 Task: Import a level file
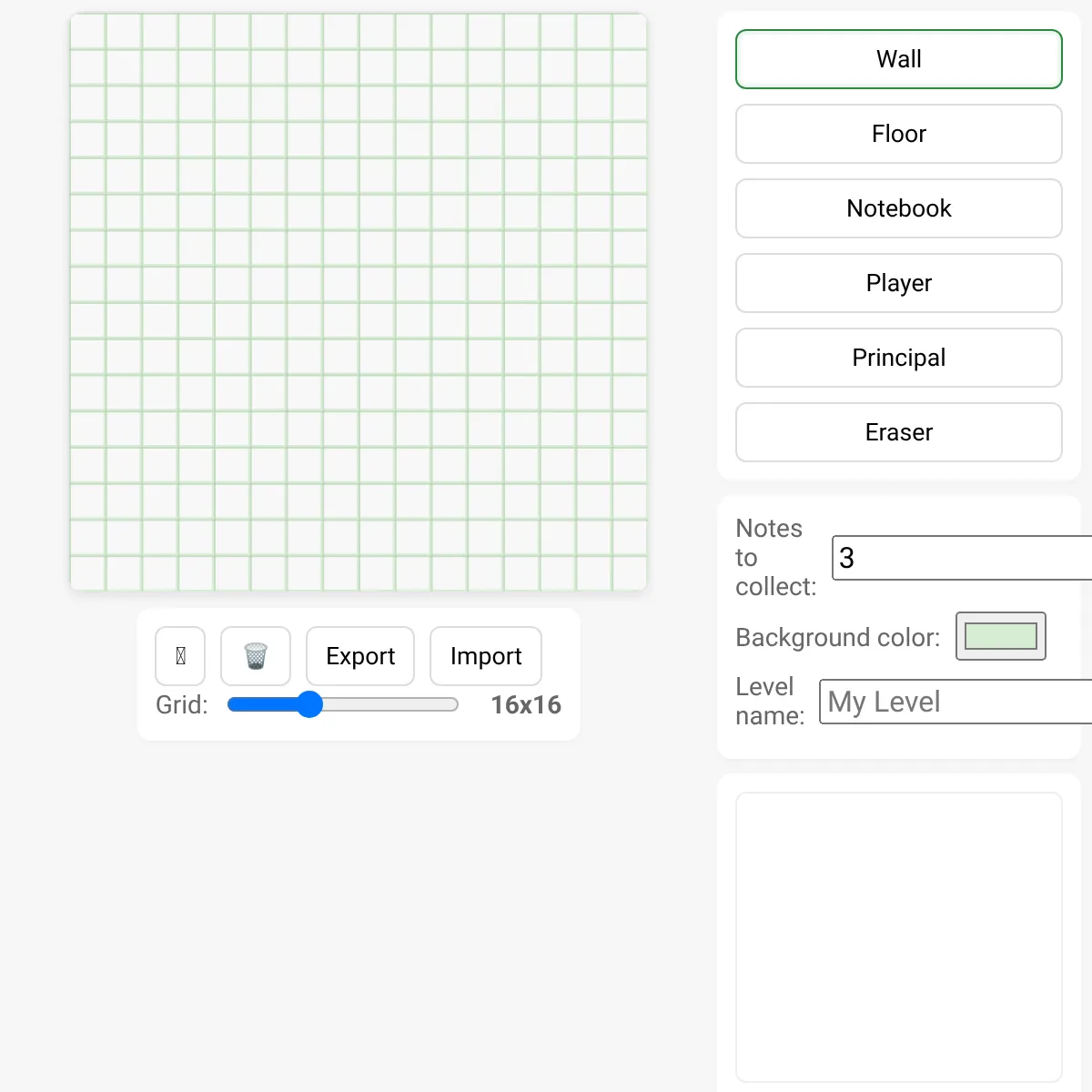point(486,656)
